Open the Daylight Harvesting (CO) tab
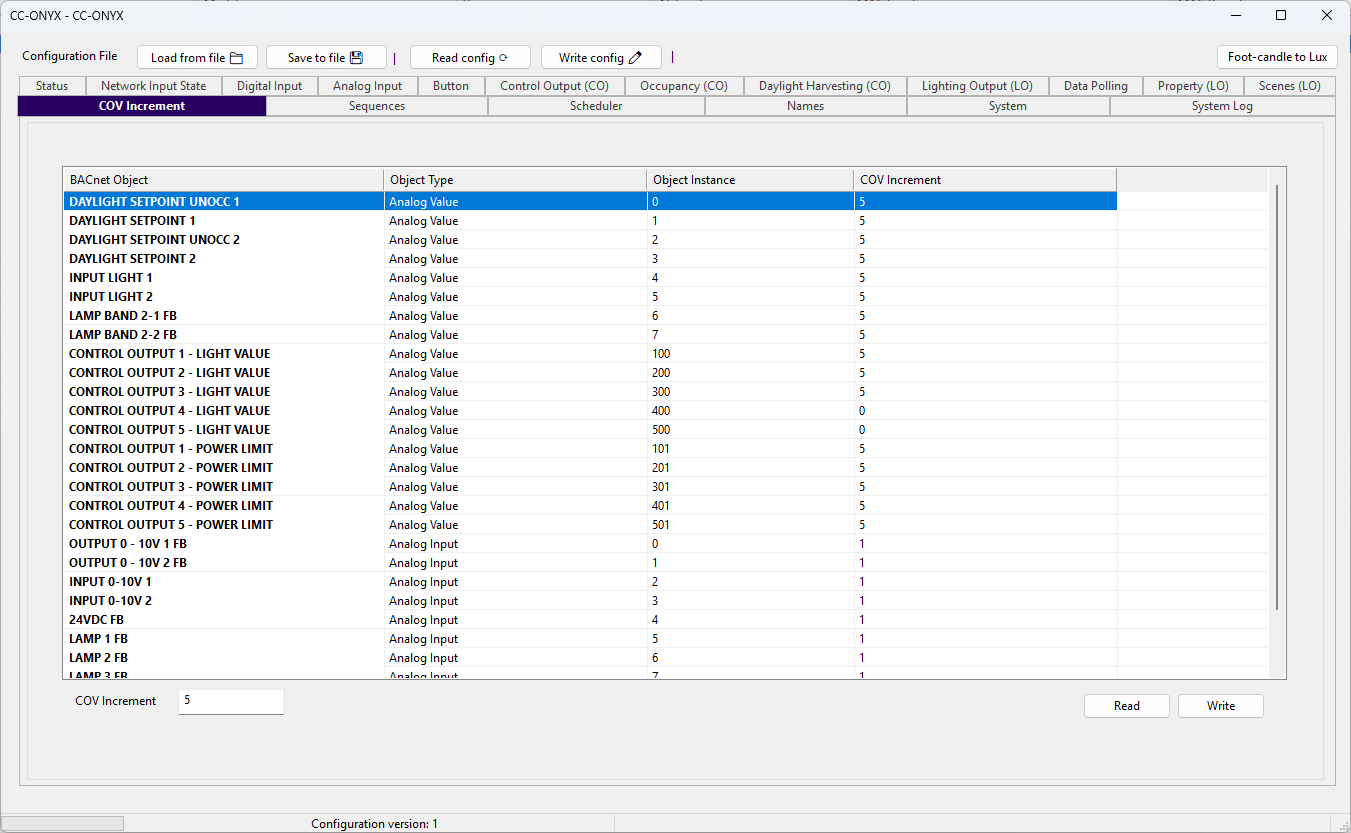This screenshot has width=1351, height=833. 824,86
